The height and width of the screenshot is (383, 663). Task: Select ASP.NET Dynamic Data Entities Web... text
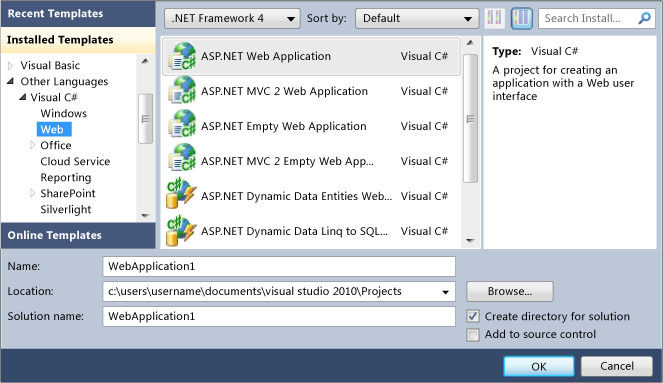coord(296,196)
